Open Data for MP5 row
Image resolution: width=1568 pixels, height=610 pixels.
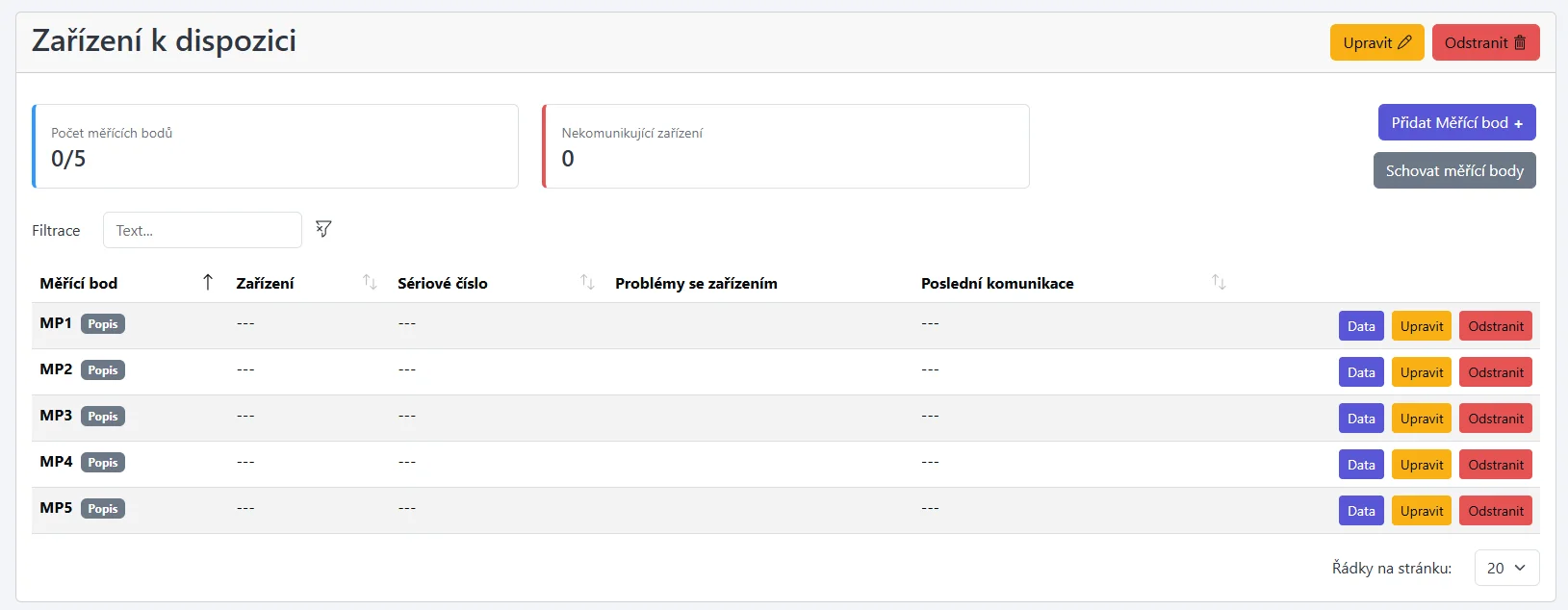1361,511
